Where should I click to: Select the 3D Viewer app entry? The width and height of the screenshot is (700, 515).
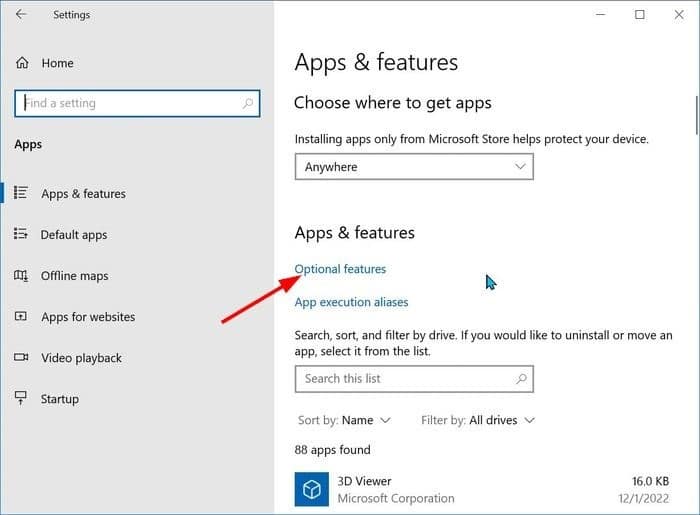pyautogui.click(x=482, y=490)
